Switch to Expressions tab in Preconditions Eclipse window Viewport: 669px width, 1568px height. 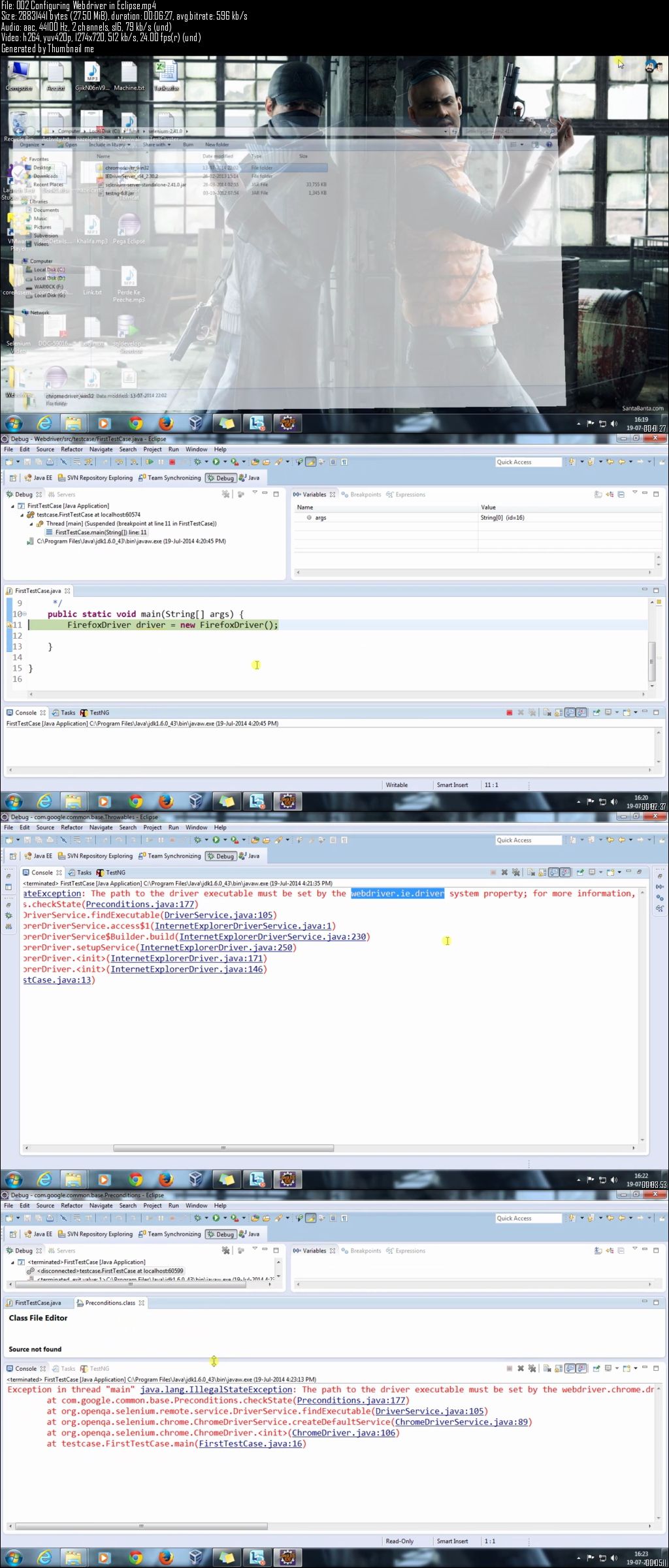[x=406, y=1251]
